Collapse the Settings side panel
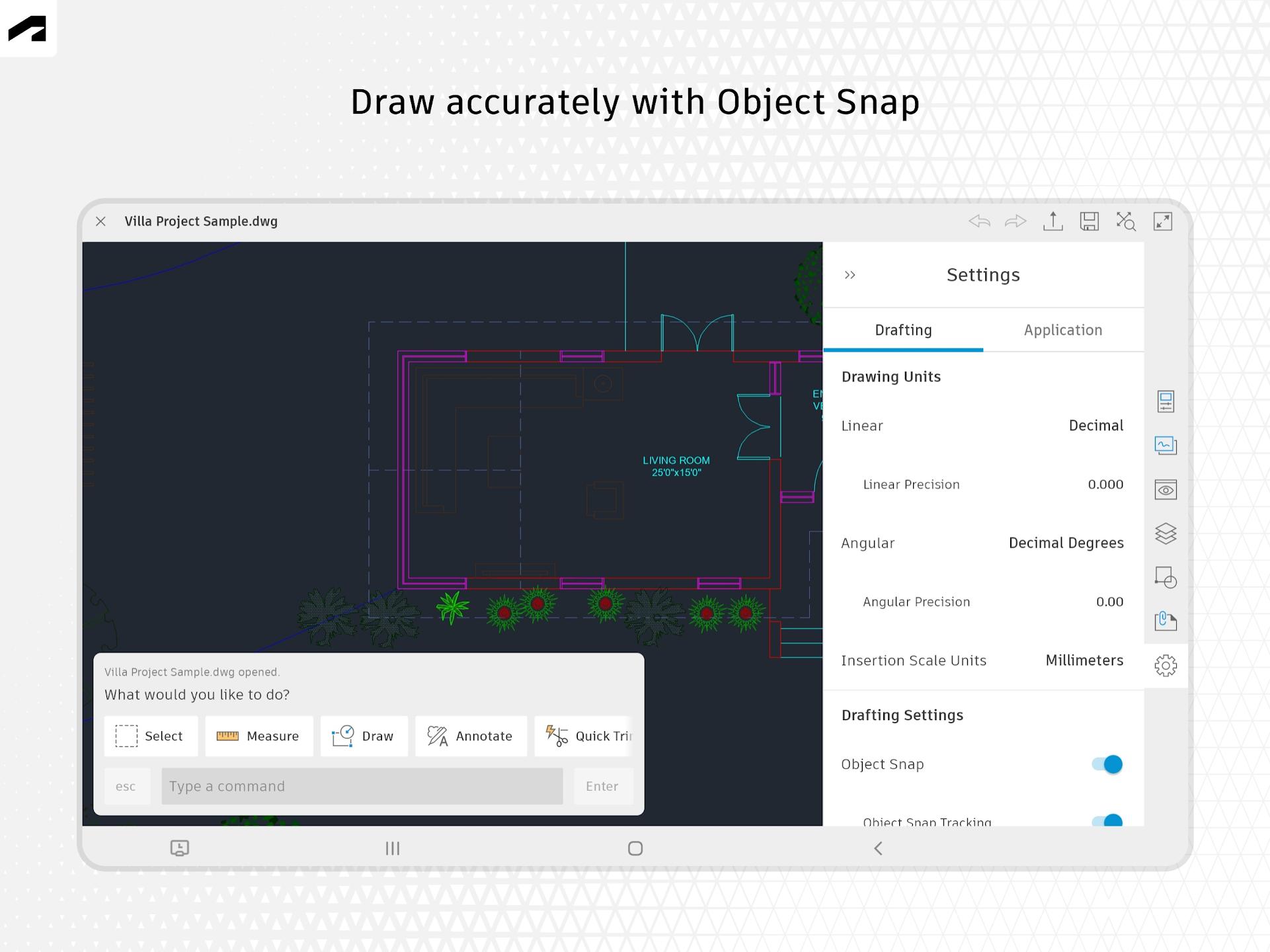 pyautogui.click(x=850, y=275)
